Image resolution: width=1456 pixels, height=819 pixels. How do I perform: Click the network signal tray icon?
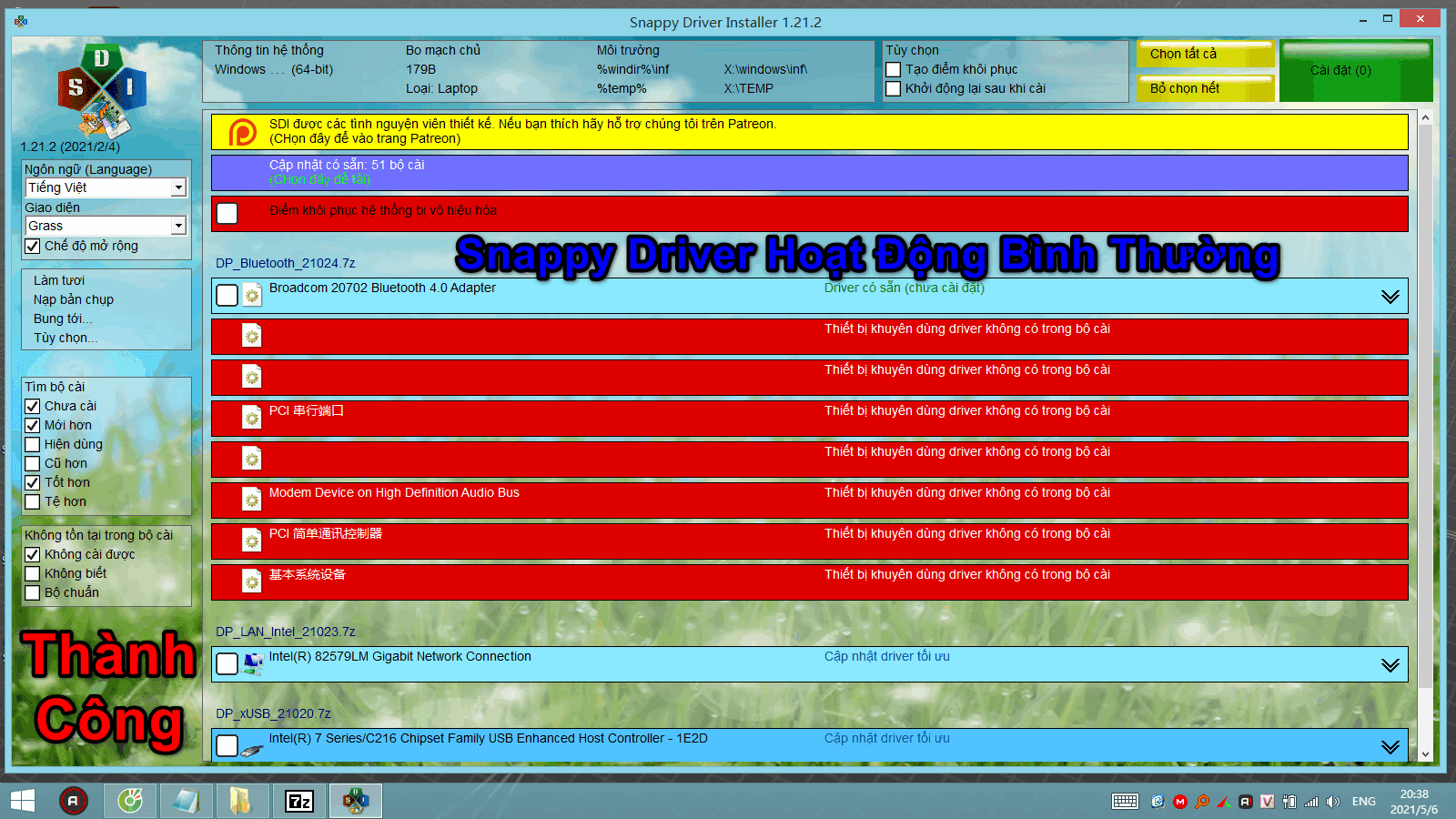pos(1311,802)
